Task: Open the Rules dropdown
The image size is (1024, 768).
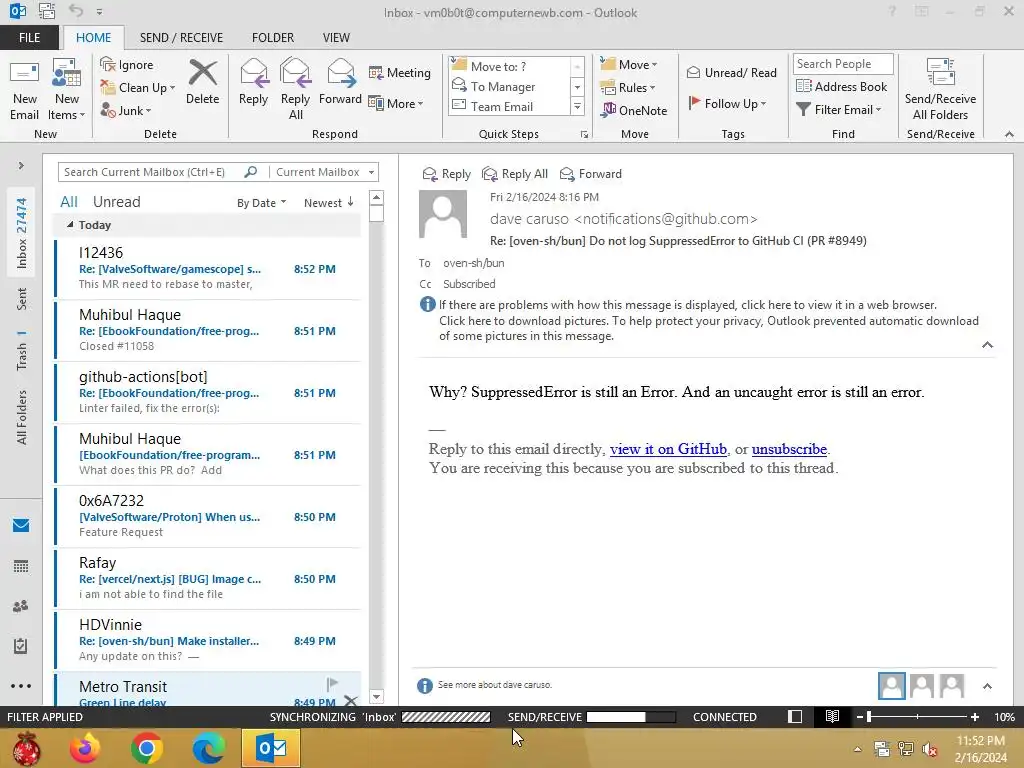Action: coord(627,88)
